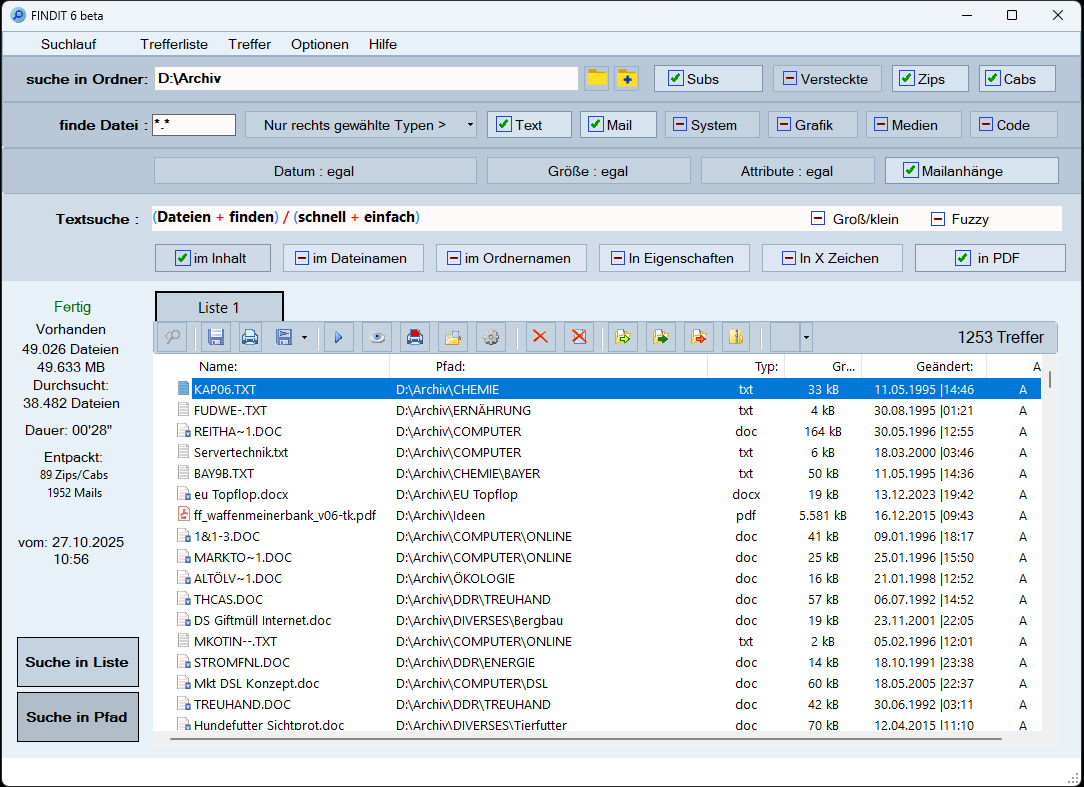The width and height of the screenshot is (1084, 787).
Task: Toggle the 'in PDF' search option
Action: tap(962, 258)
